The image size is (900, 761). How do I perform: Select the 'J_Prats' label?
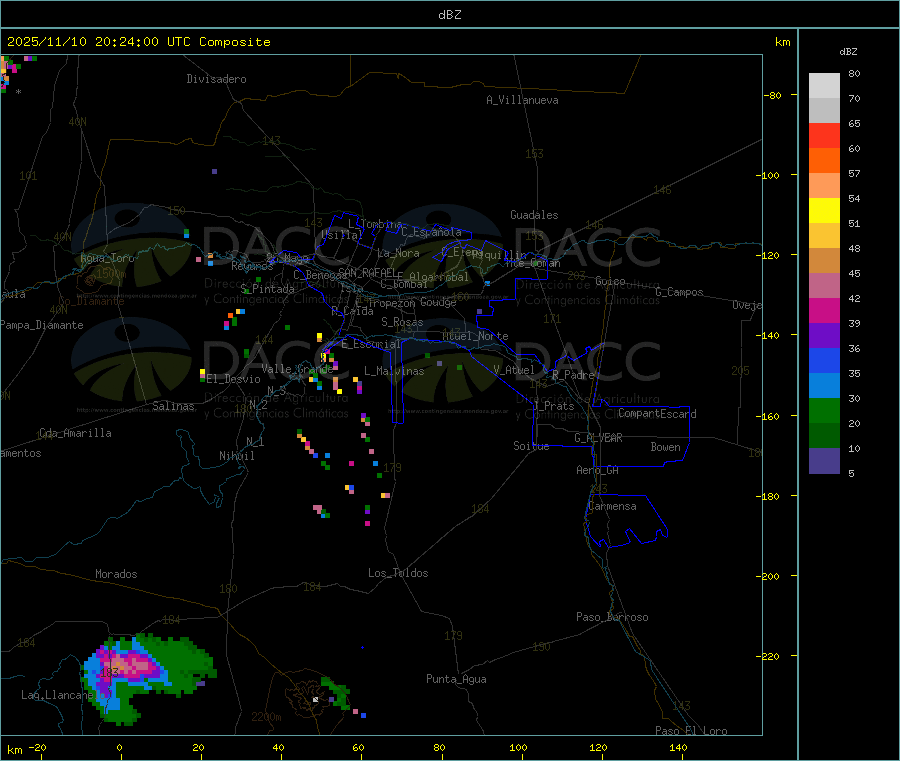[555, 406]
